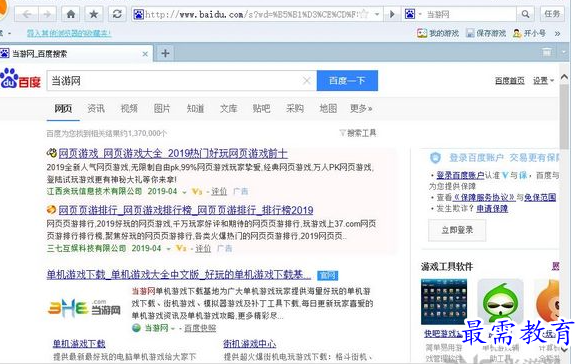Open the 任务 button
This screenshot has width=583, height=364.
(x=552, y=14)
